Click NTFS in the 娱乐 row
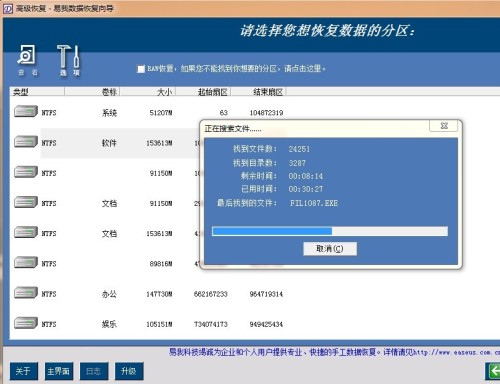 49,324
